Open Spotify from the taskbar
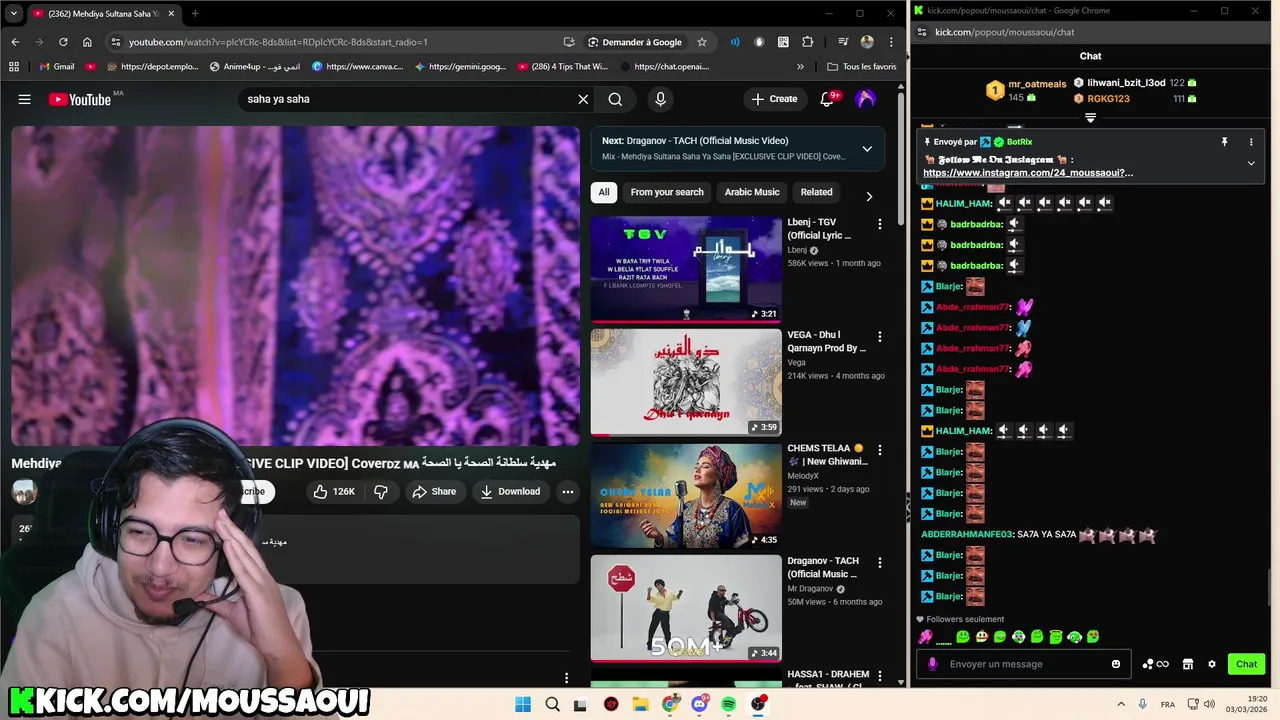Screen dimensions: 1280x720 [x=729, y=704]
